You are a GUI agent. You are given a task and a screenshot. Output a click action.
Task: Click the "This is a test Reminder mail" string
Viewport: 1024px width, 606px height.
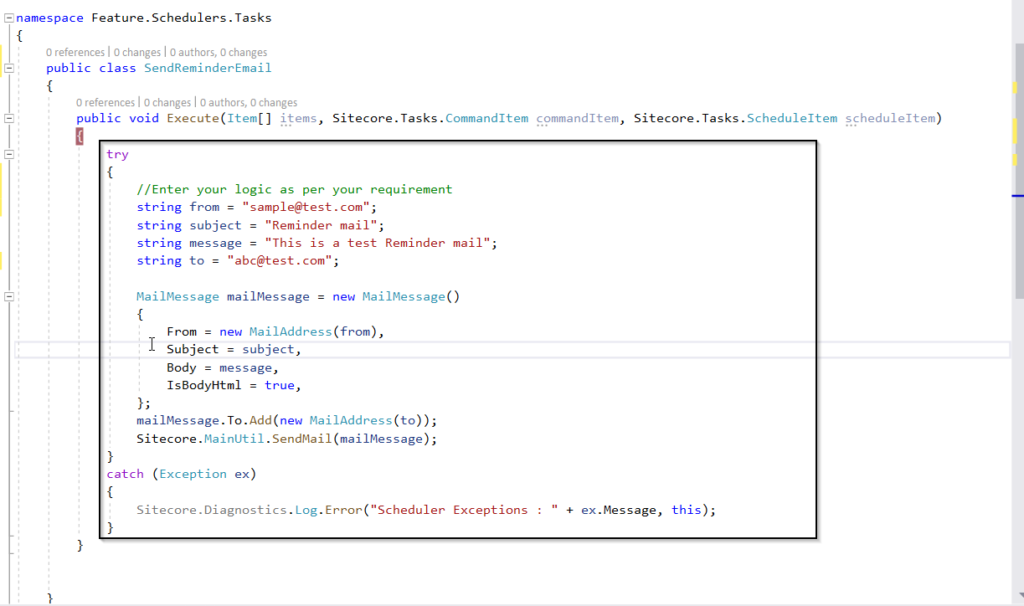click(380, 242)
